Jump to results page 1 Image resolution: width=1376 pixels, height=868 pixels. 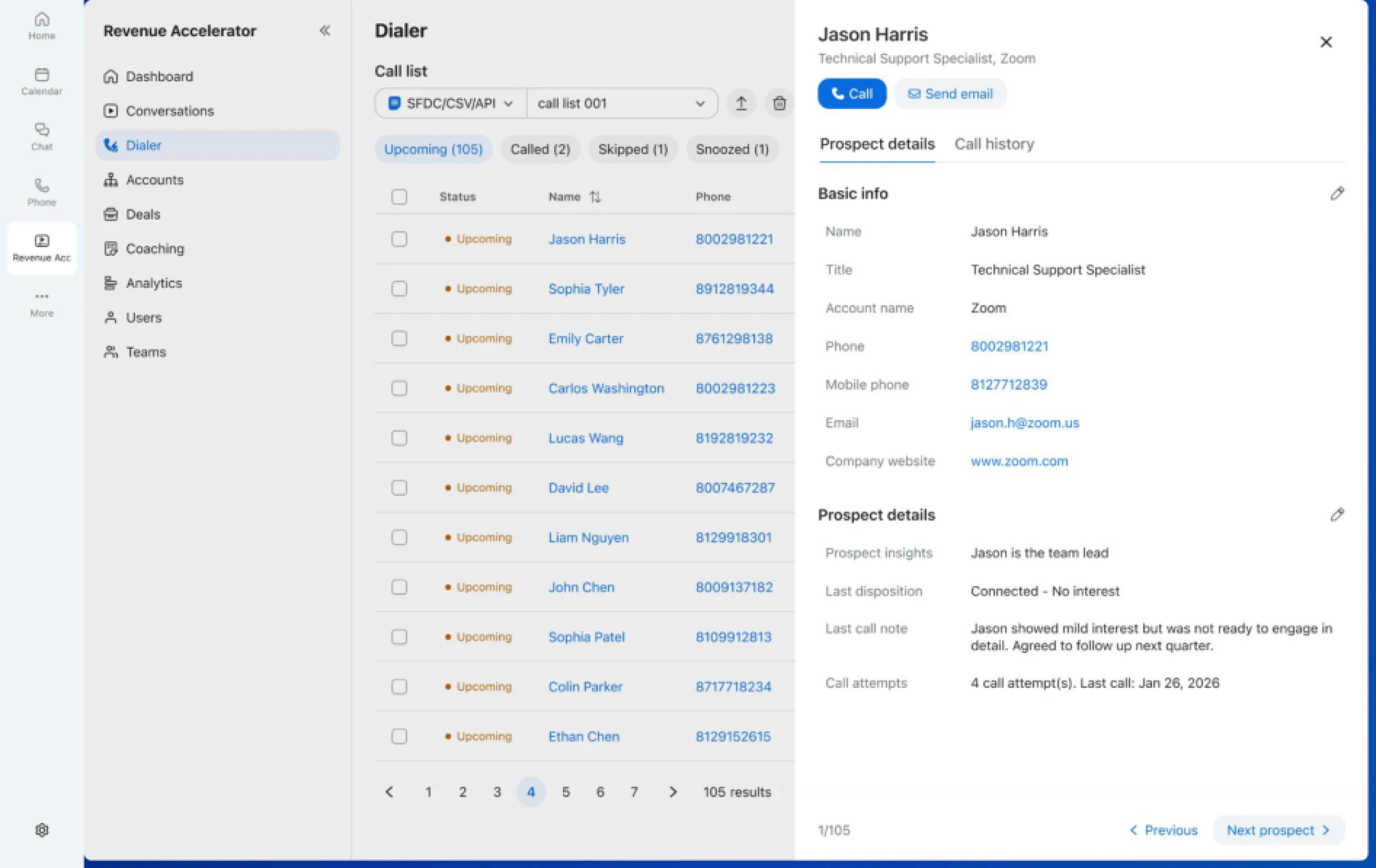pyautogui.click(x=428, y=792)
